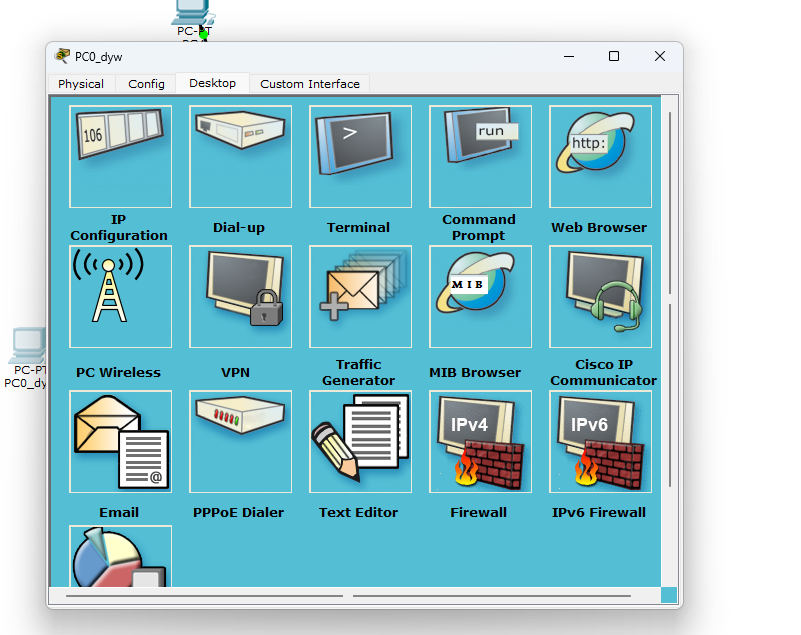
Task: Click the "Terminal" label
Action: tap(358, 227)
